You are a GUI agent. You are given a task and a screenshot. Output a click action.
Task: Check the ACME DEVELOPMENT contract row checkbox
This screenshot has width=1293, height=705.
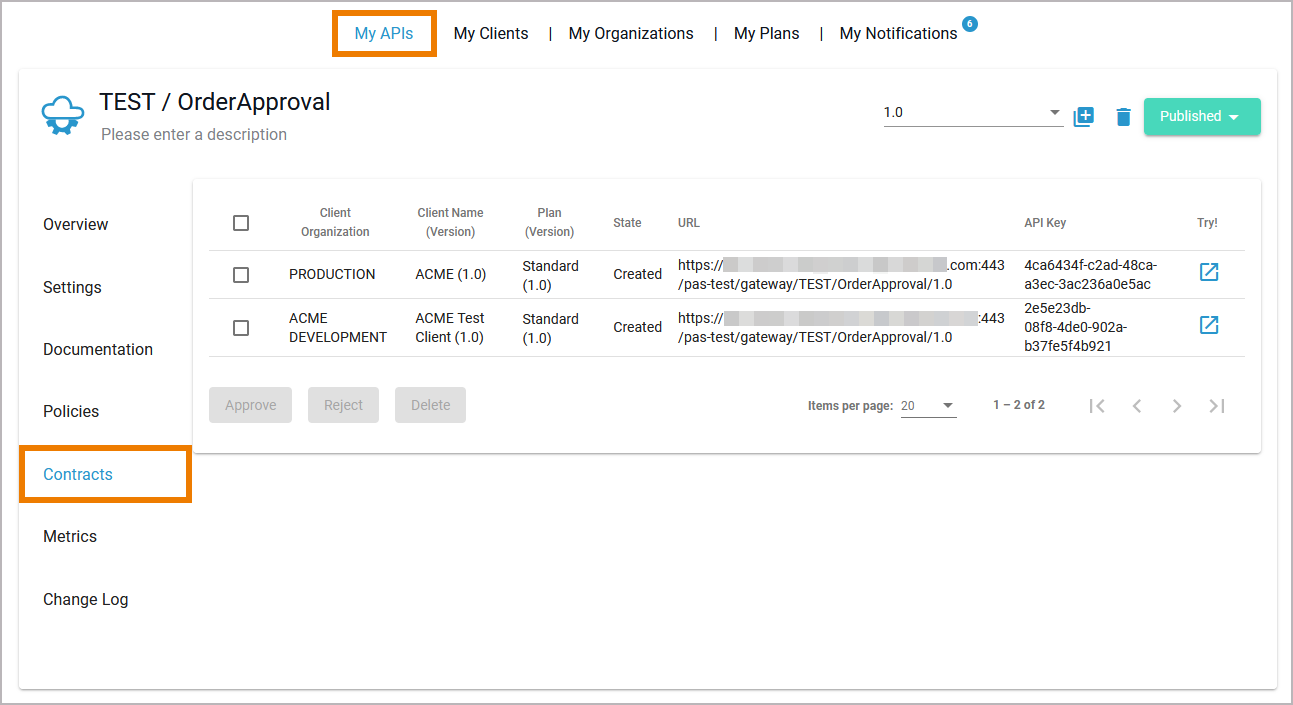coord(240,326)
